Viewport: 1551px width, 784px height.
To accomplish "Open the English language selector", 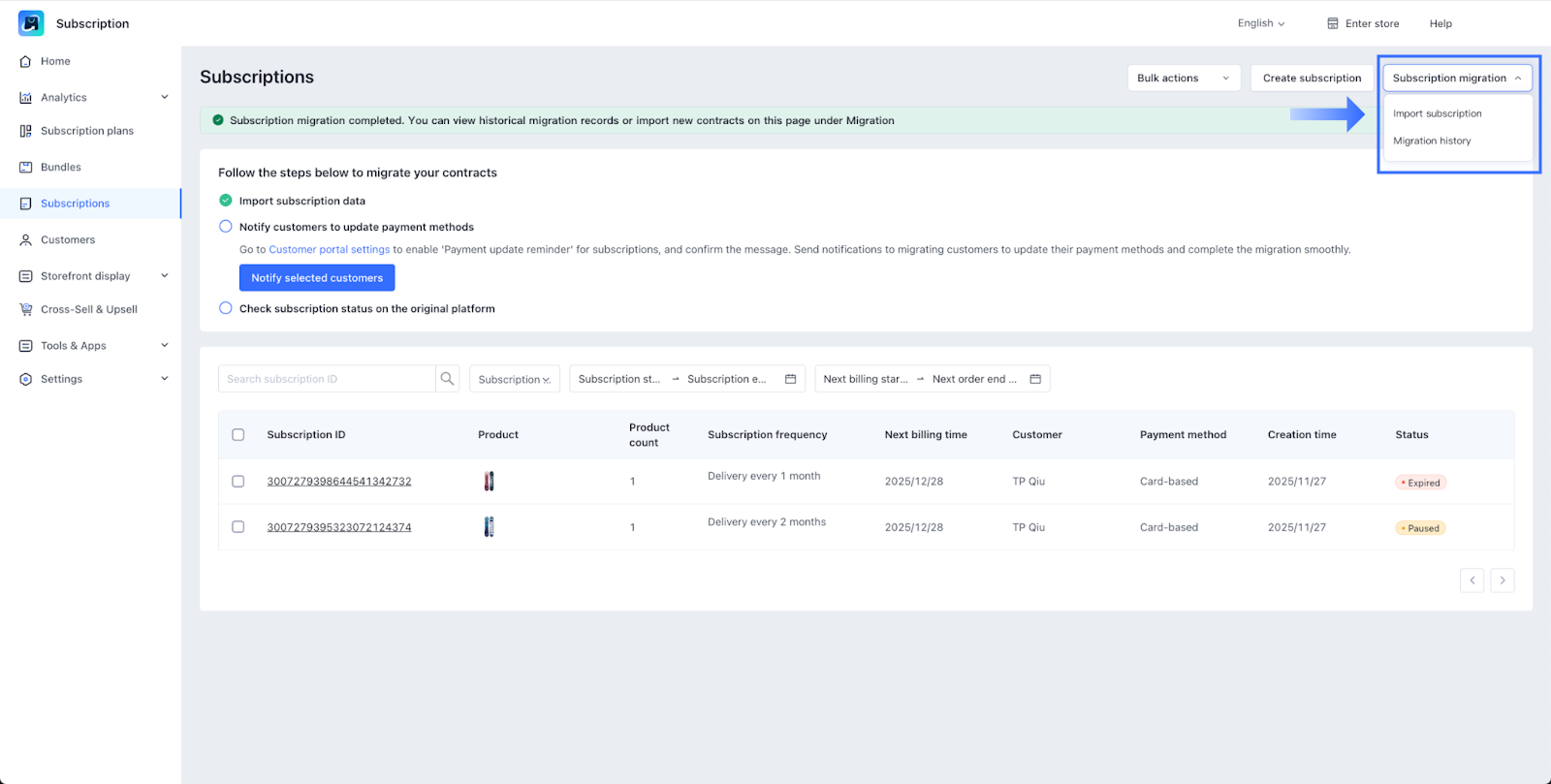I will tap(1260, 23).
